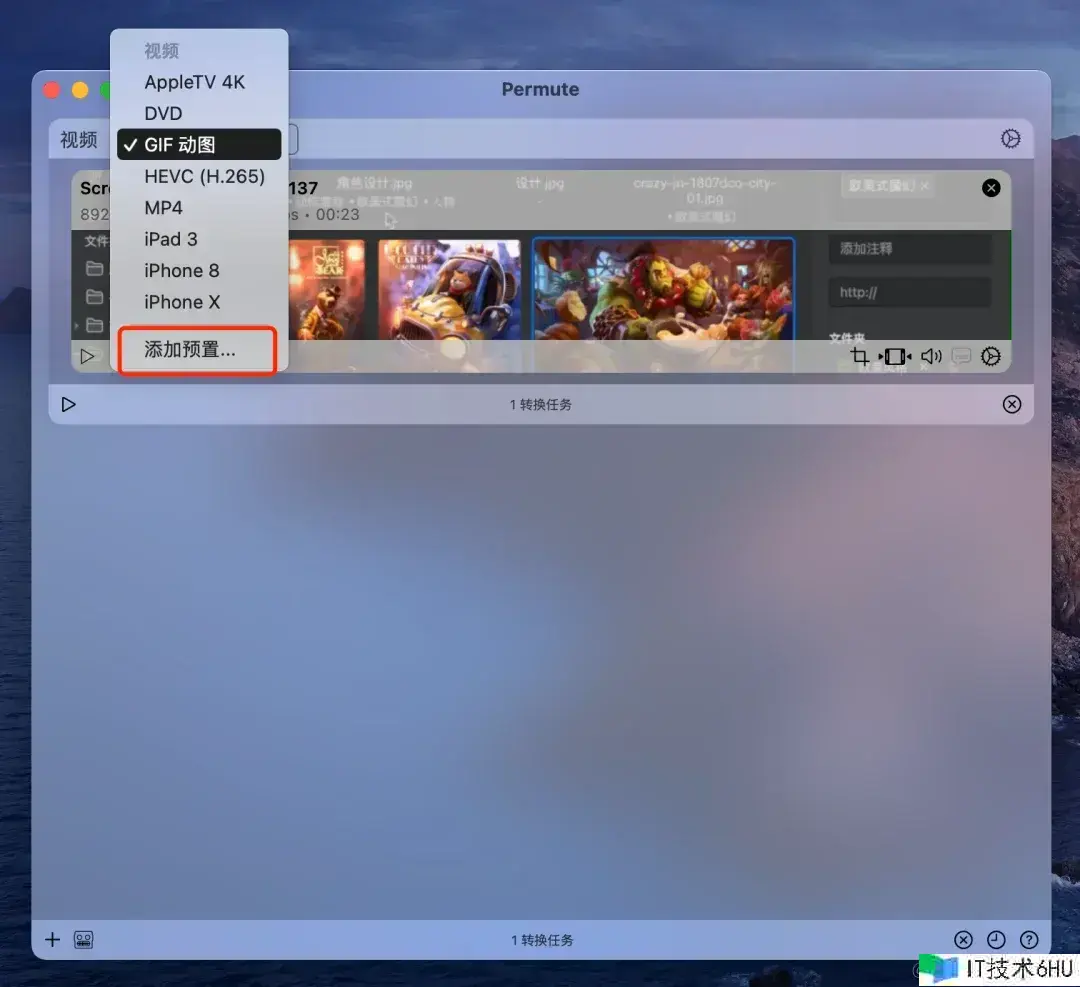
Task: Pick HEVC (H.265) from the preset list
Action: coord(204,176)
